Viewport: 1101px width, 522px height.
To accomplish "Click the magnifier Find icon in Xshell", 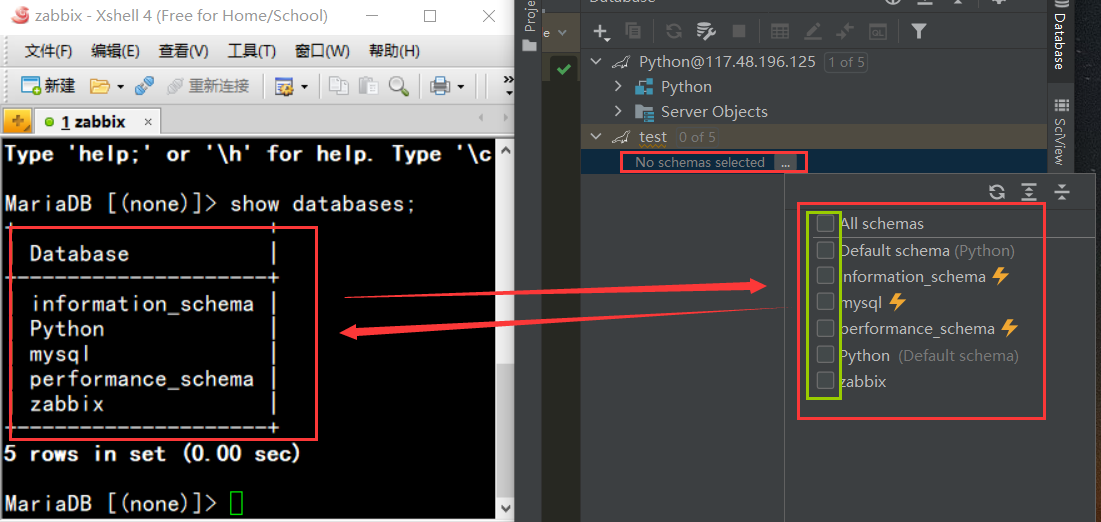I will [399, 86].
